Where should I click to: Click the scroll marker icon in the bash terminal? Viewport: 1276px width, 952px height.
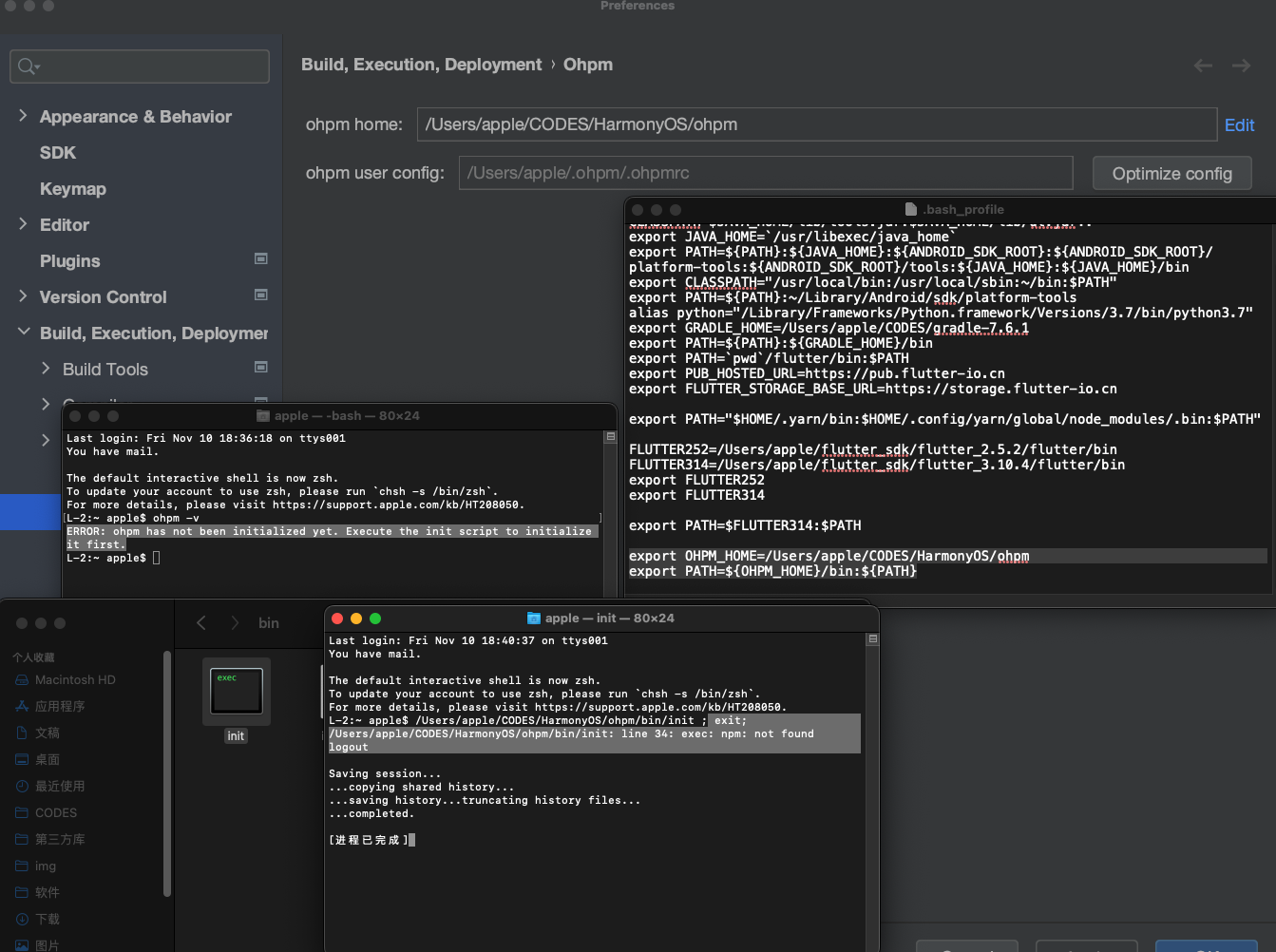click(x=611, y=437)
